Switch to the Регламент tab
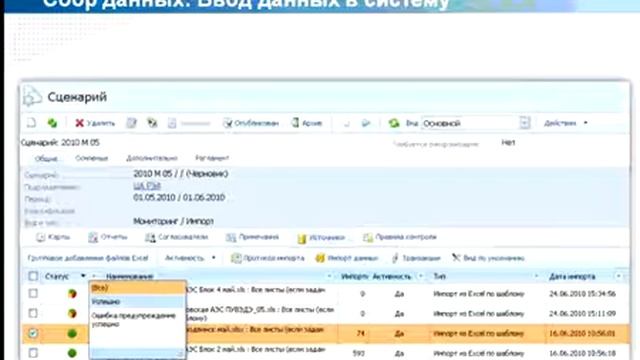This screenshot has height=360, width=640. 212,158
